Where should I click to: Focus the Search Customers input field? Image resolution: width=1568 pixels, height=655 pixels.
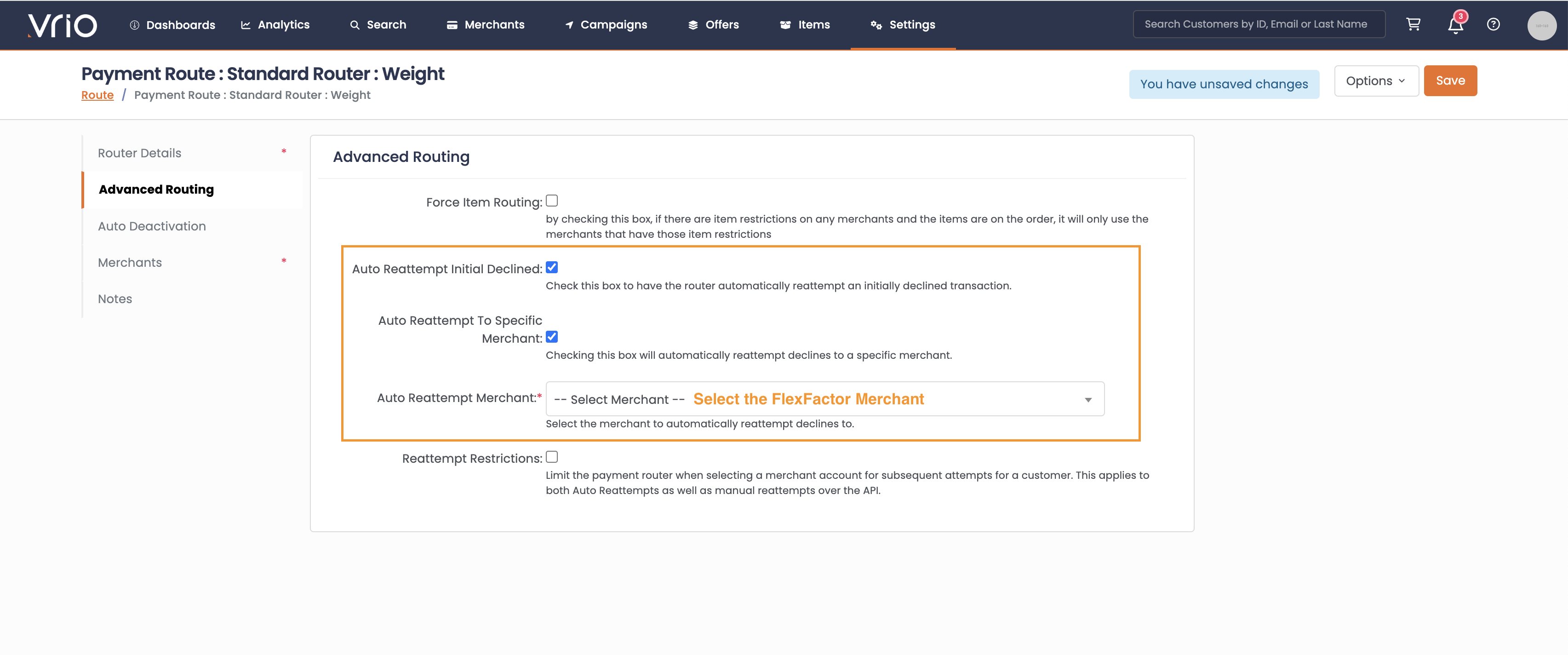[1259, 24]
